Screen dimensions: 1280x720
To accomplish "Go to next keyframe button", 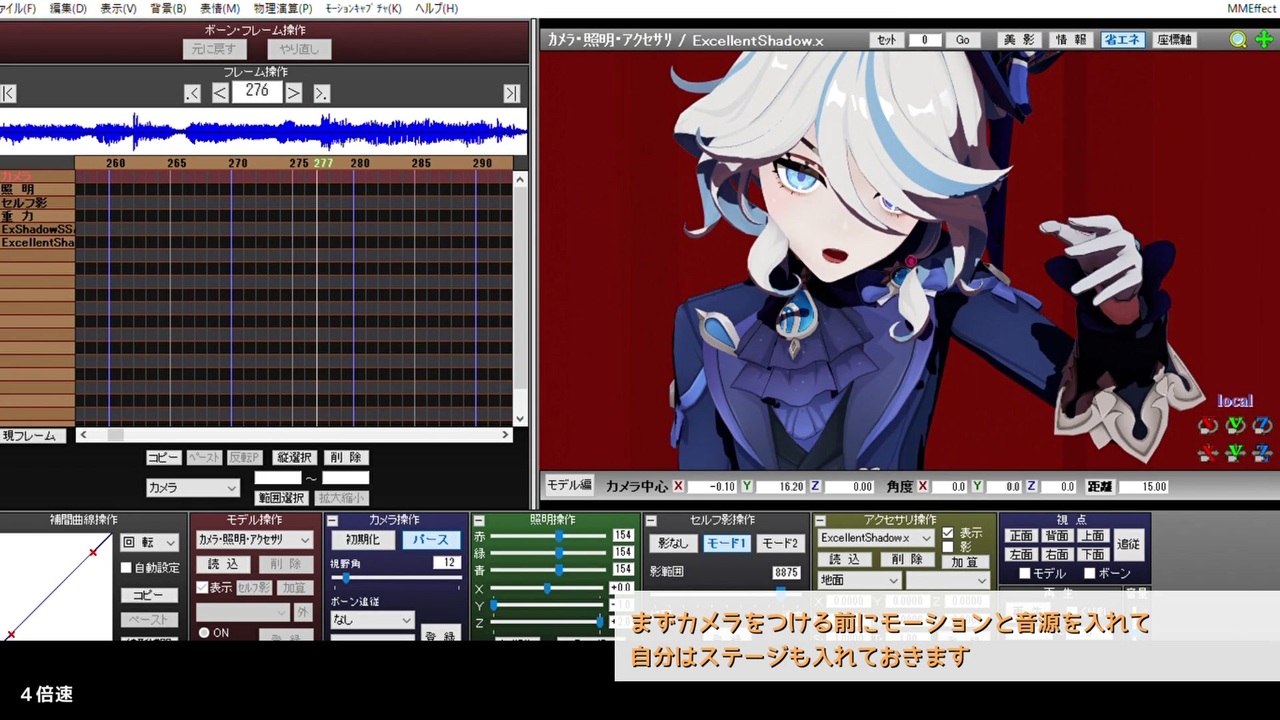I will 322,93.
